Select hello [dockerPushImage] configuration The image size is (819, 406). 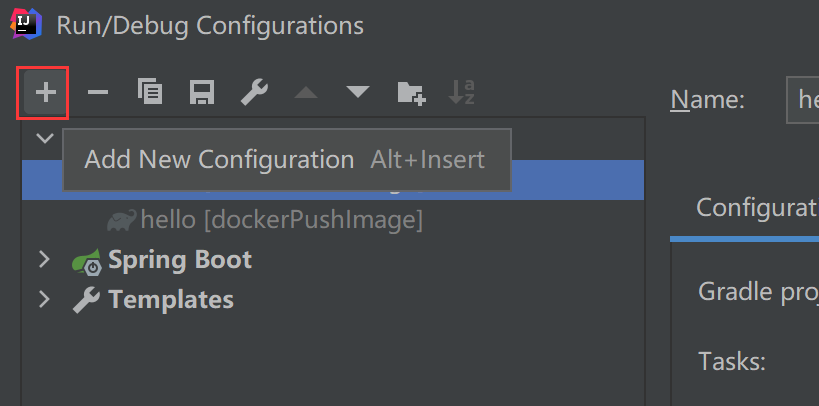click(281, 219)
